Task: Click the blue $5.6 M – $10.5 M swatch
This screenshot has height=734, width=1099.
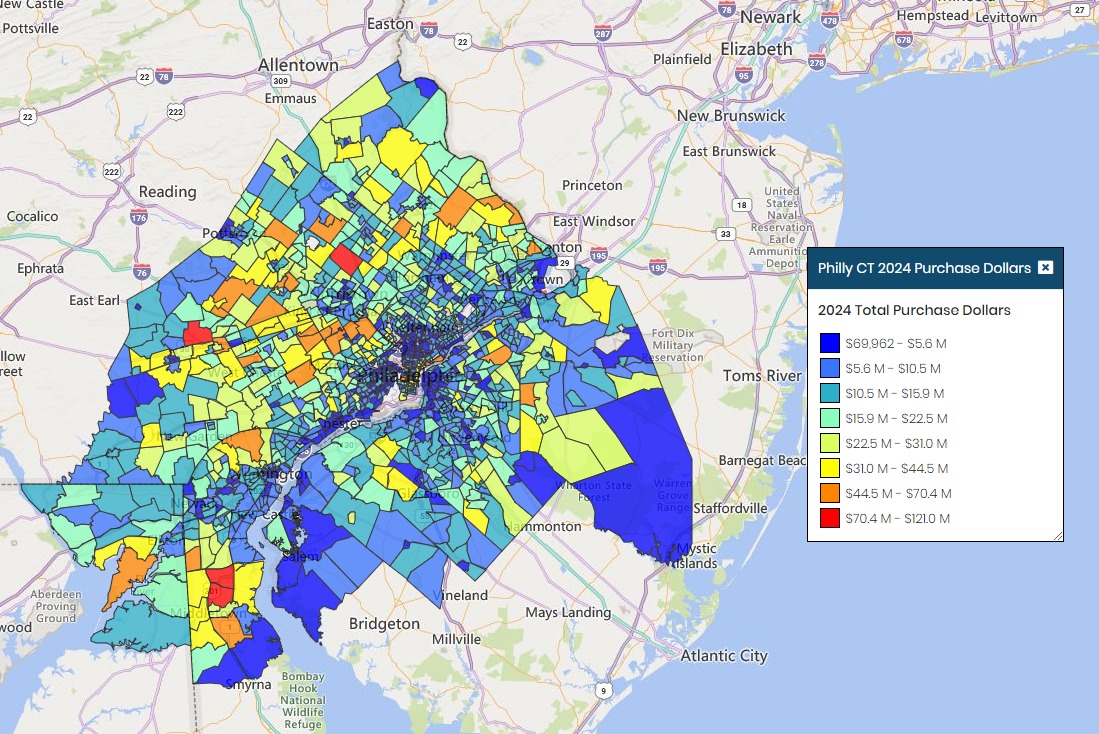Action: click(x=830, y=368)
